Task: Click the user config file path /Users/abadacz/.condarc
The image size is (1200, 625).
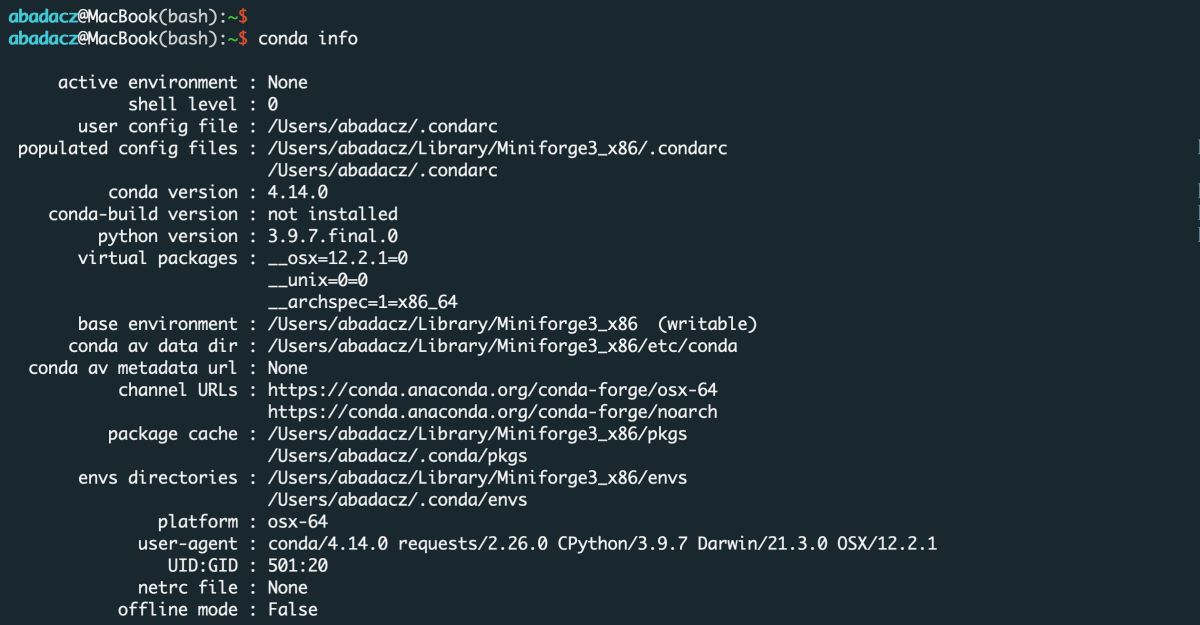Action: (382, 126)
